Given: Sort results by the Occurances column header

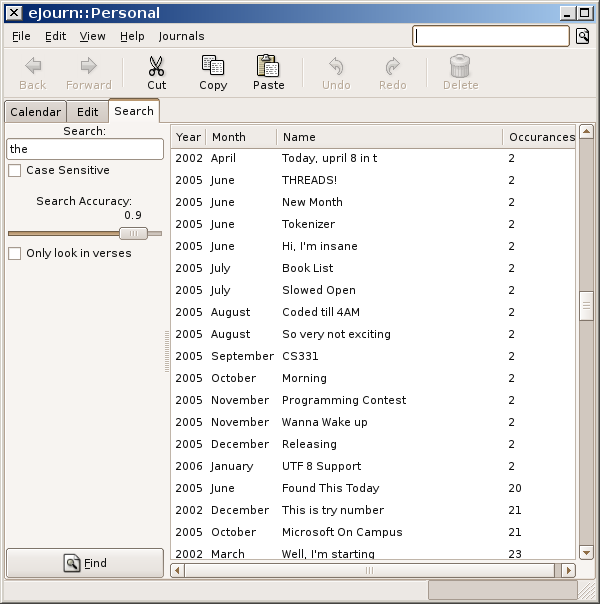Looking at the screenshot, I should (x=540, y=137).
